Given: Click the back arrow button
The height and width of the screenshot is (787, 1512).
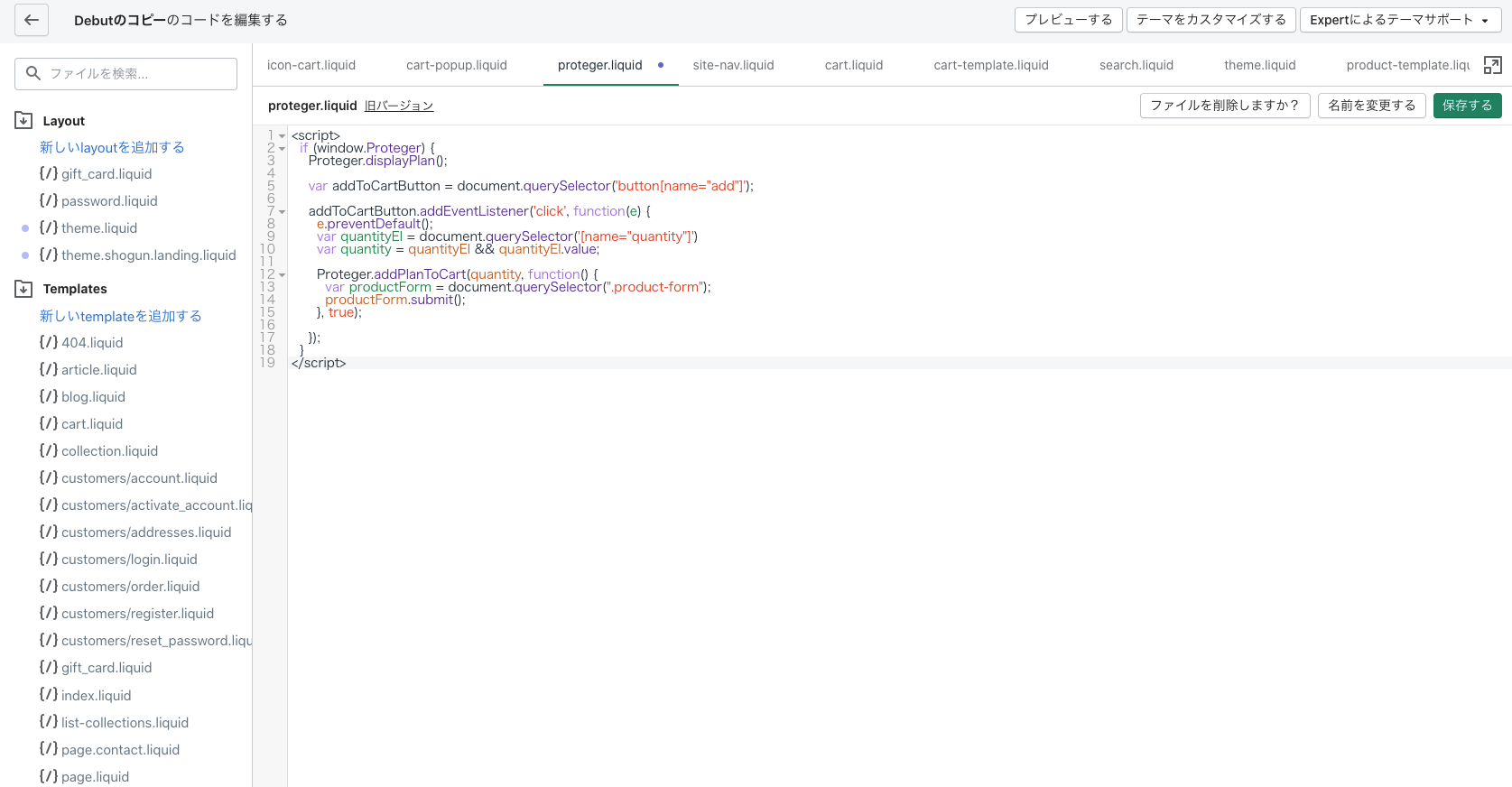Looking at the screenshot, I should (32, 20).
